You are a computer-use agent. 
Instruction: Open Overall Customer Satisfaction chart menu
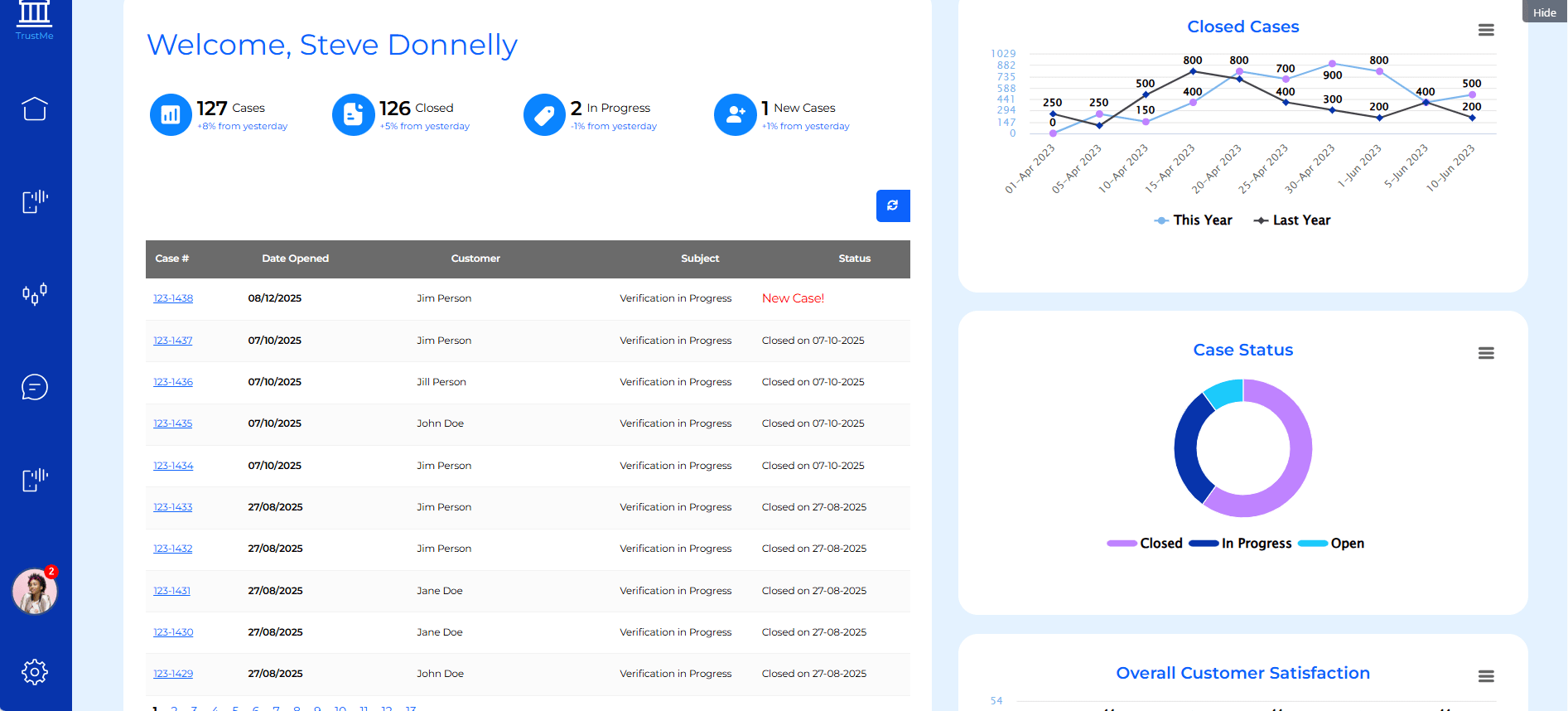point(1486,676)
